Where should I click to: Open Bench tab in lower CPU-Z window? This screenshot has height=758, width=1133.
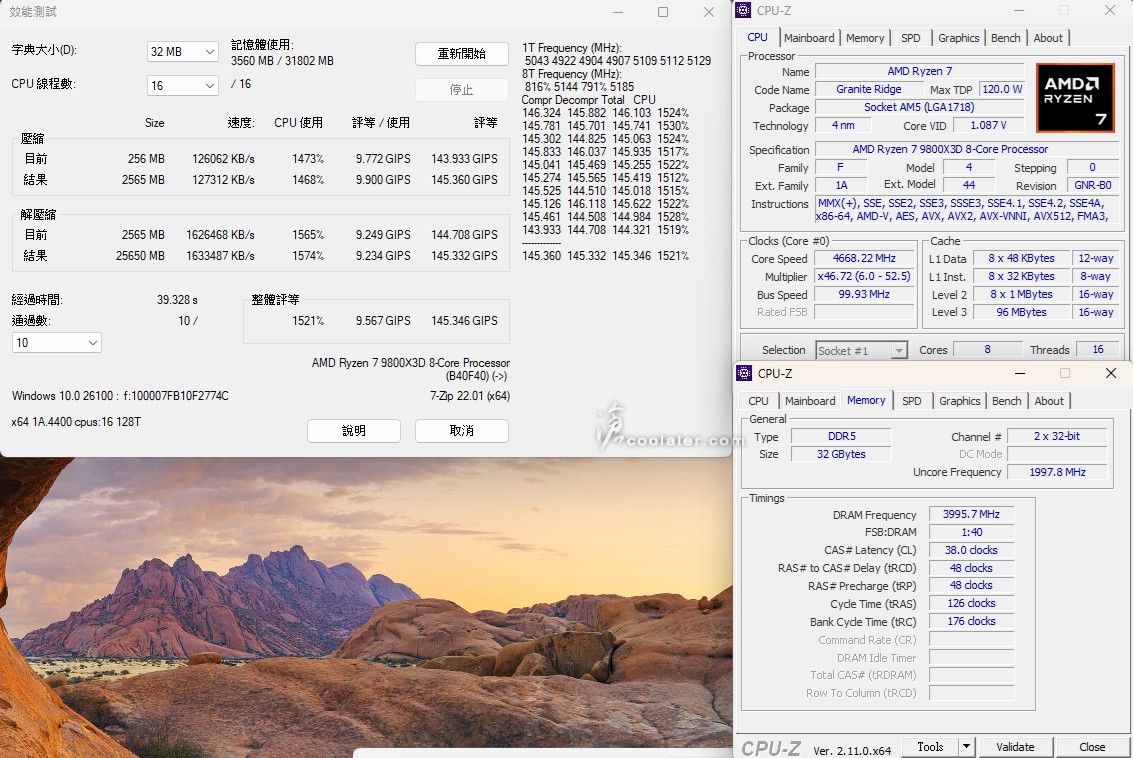tap(1007, 400)
